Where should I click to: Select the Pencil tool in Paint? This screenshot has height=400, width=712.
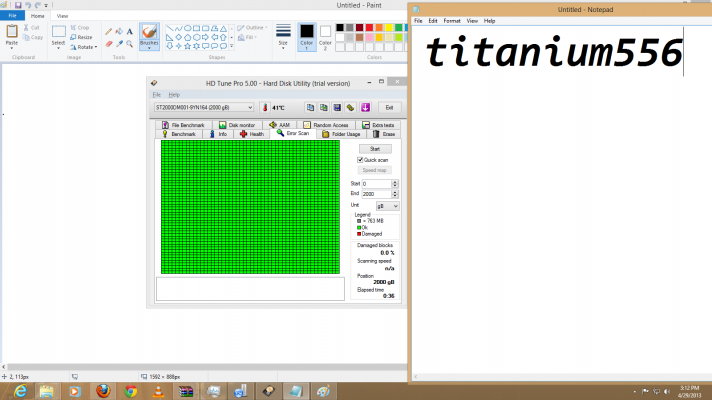[108, 31]
